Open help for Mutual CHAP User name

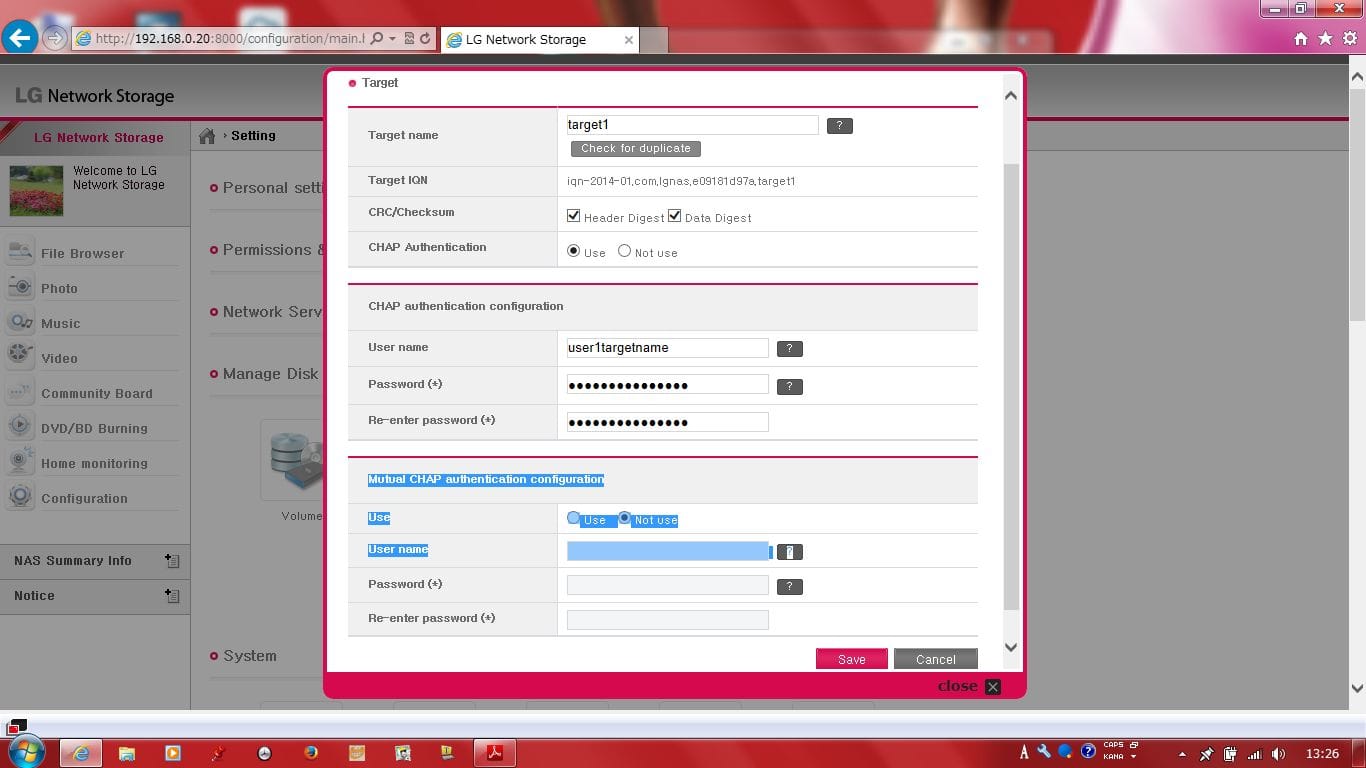(x=790, y=552)
